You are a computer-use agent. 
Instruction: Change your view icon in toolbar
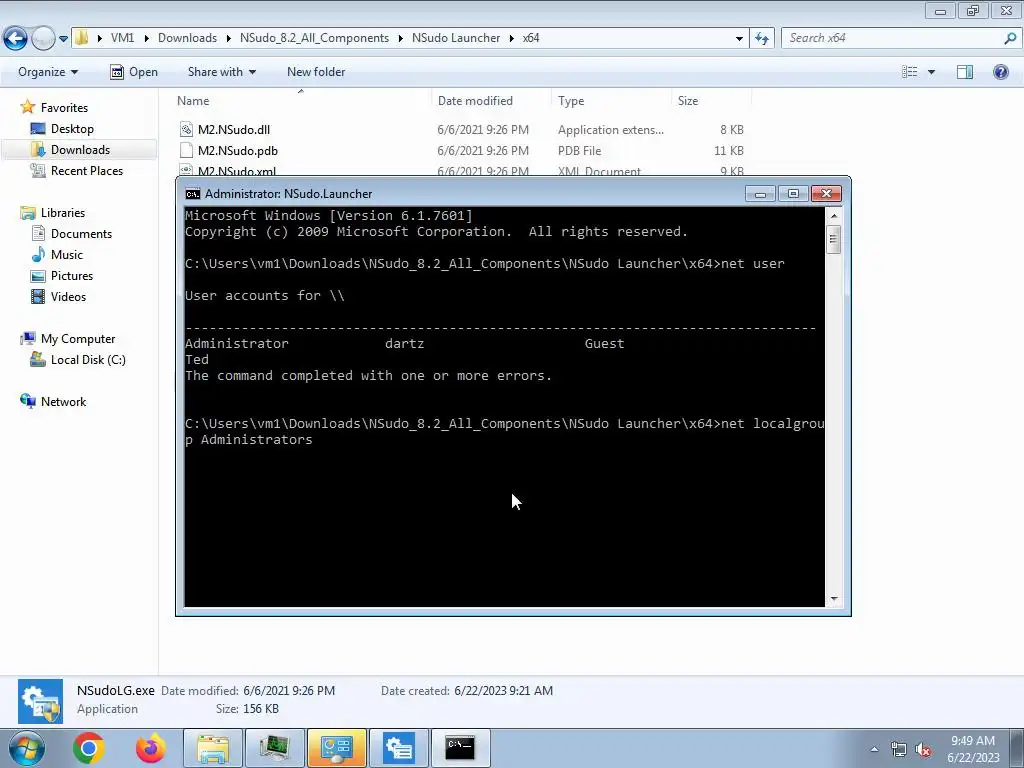(x=909, y=72)
